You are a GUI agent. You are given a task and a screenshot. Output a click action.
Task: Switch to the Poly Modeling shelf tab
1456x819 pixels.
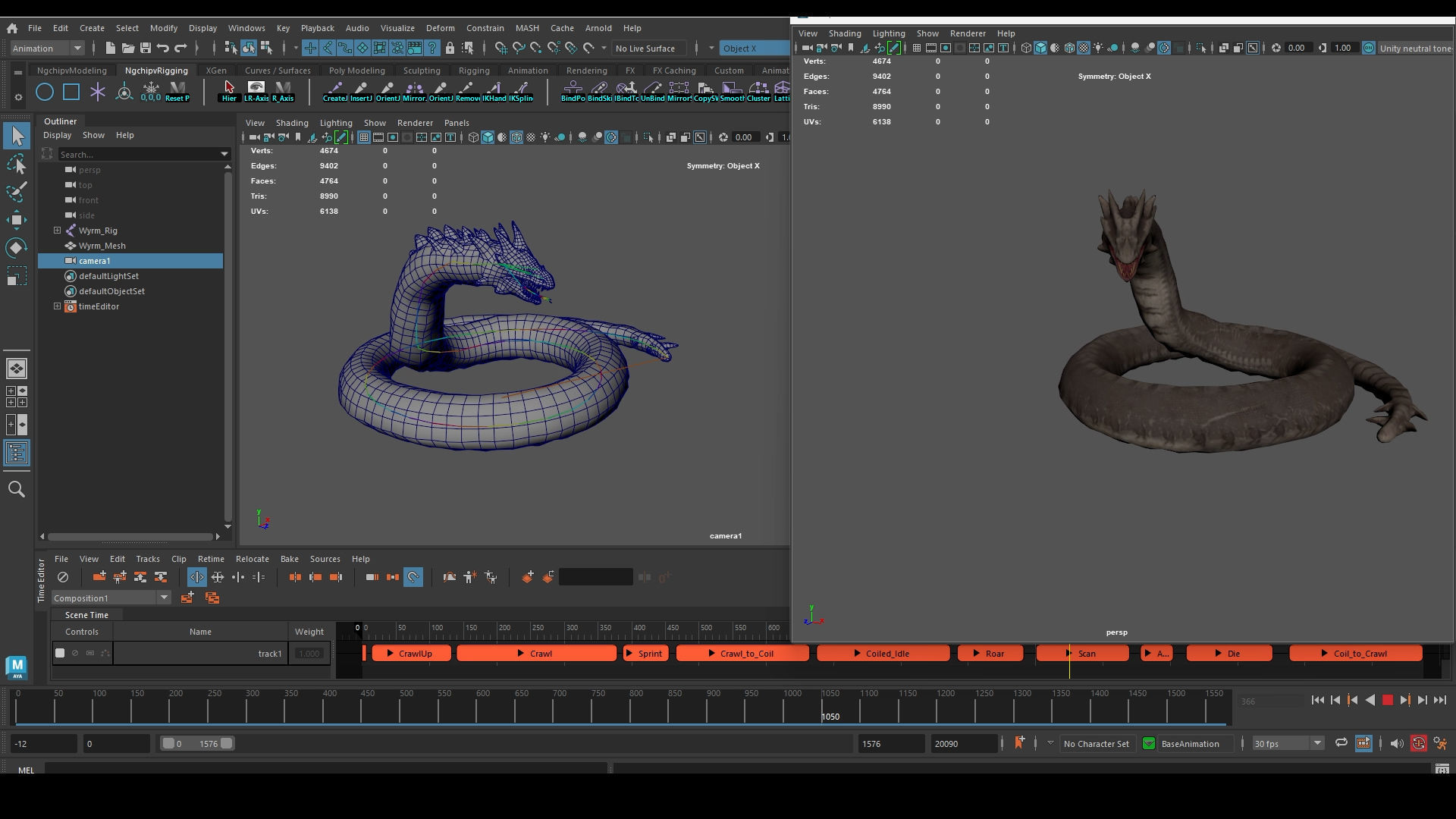pos(356,71)
